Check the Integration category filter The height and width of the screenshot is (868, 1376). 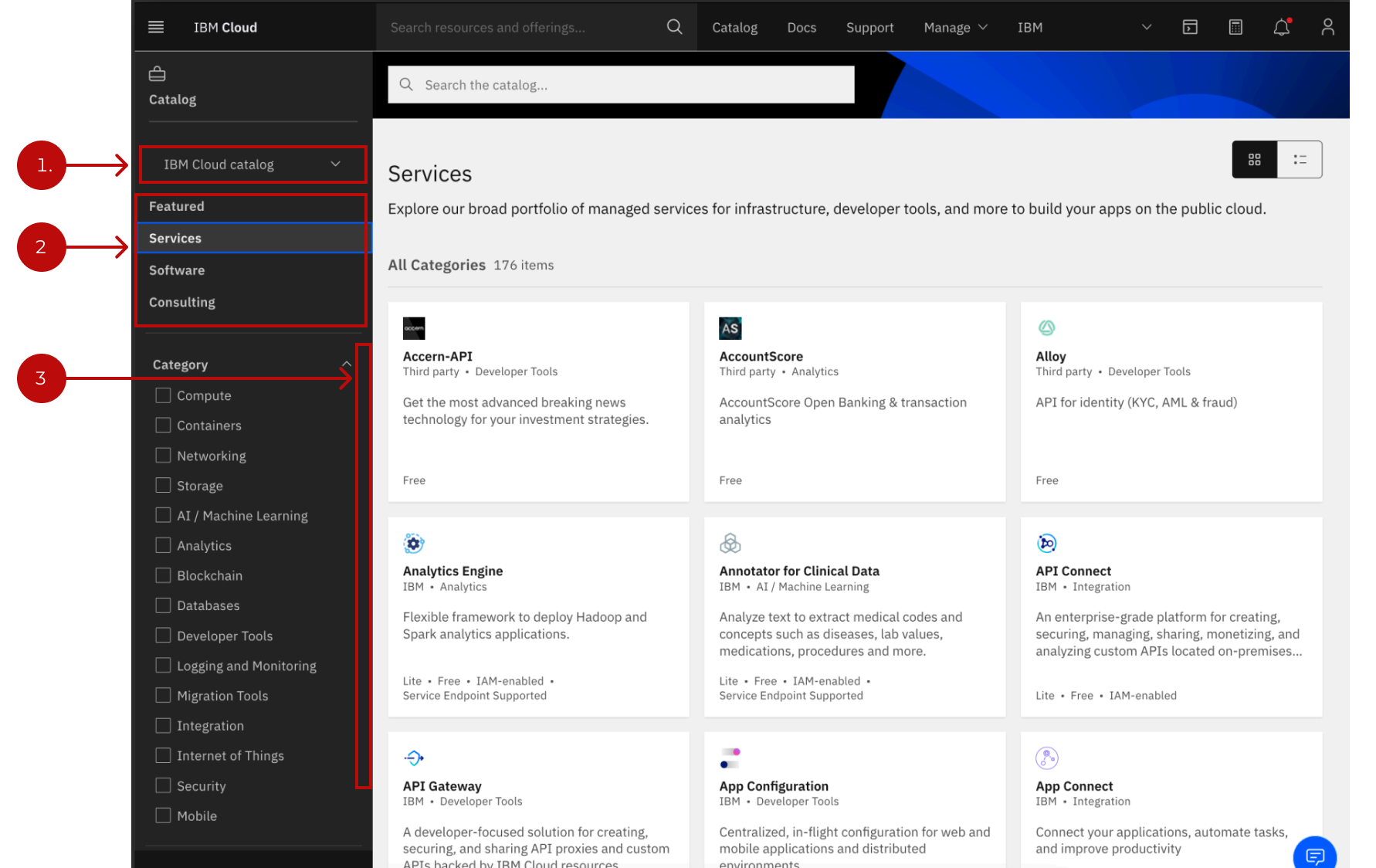(163, 725)
